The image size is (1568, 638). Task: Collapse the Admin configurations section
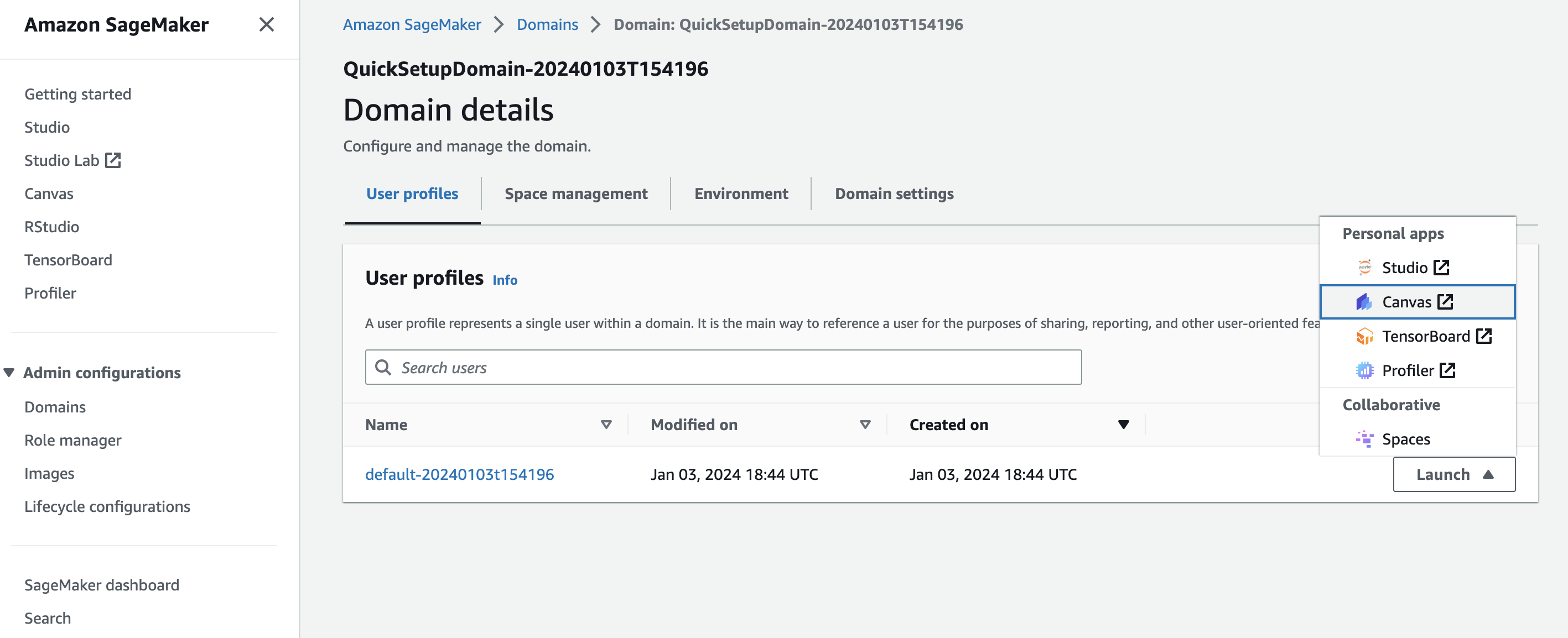[9, 372]
